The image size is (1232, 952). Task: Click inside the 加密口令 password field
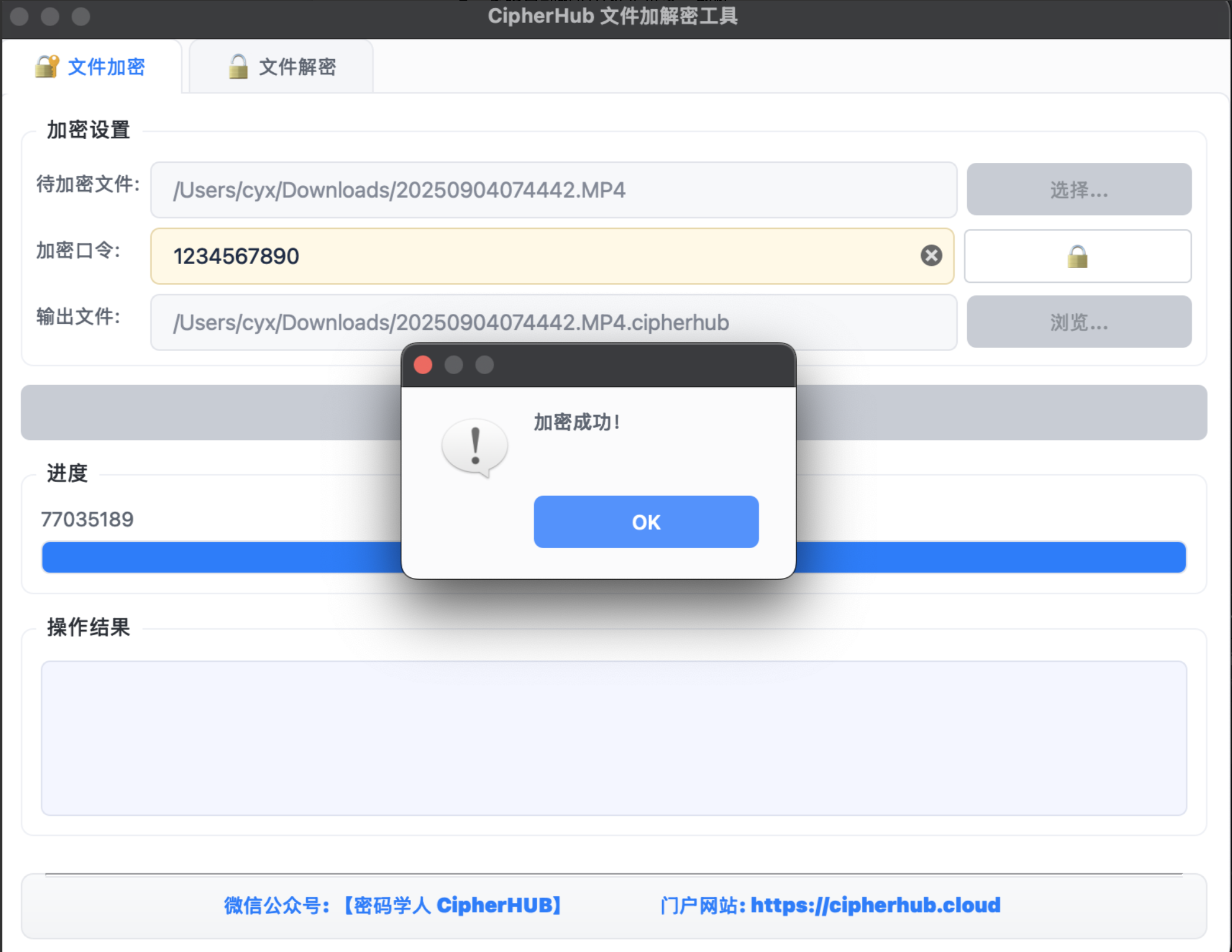pyautogui.click(x=533, y=256)
